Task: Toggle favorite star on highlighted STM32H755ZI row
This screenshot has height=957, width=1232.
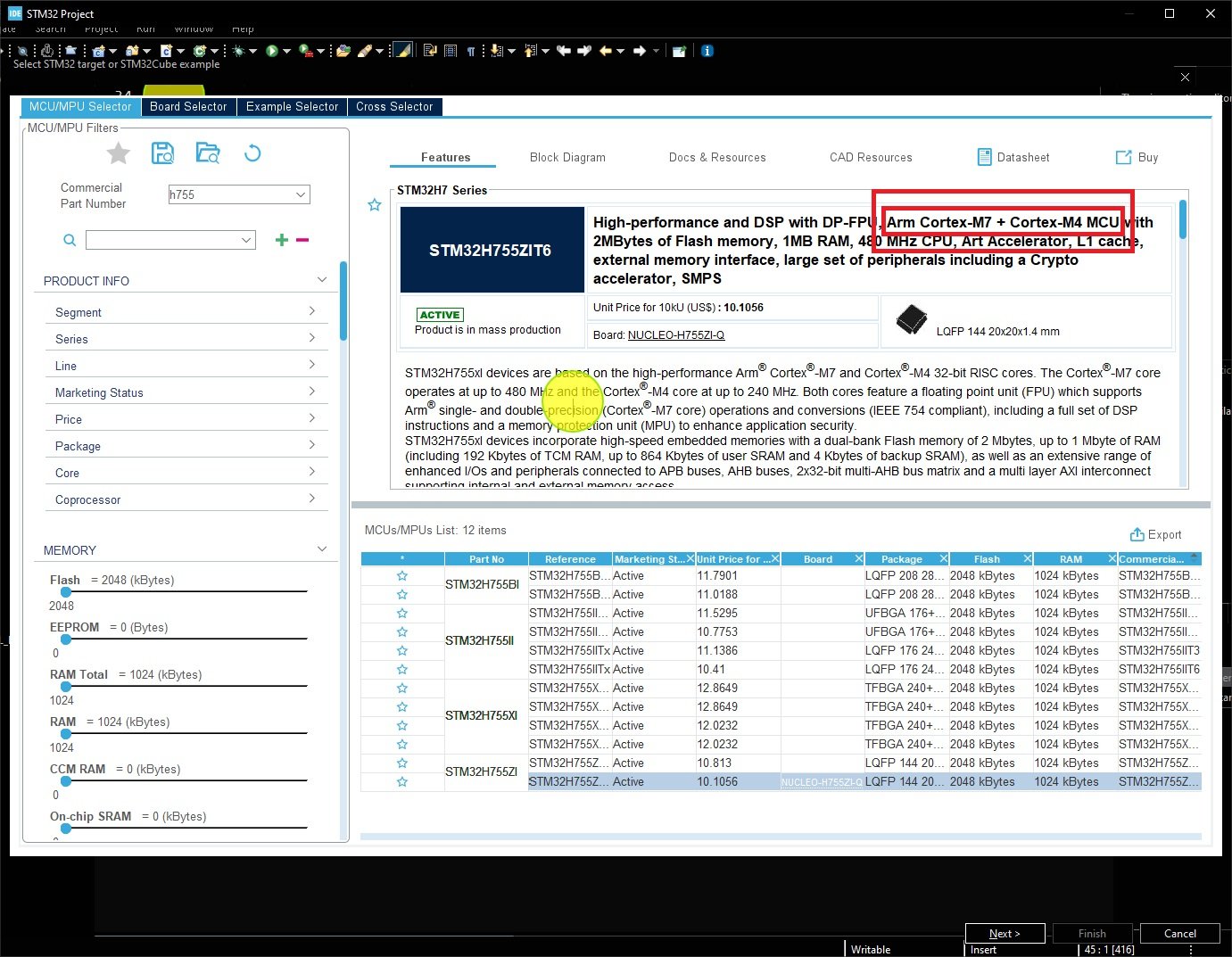Action: pyautogui.click(x=402, y=782)
